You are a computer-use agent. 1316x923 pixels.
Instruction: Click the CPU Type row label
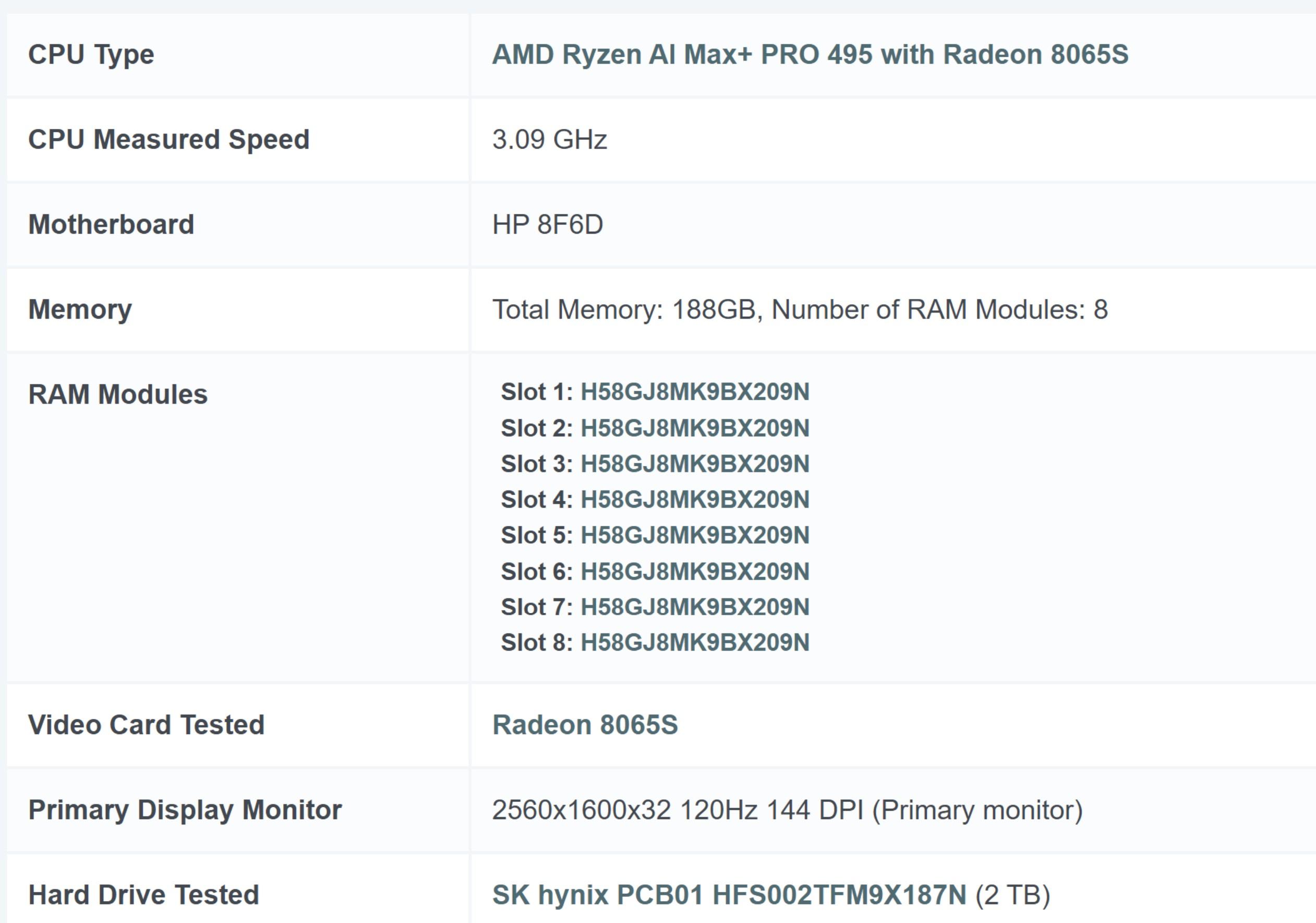91,55
